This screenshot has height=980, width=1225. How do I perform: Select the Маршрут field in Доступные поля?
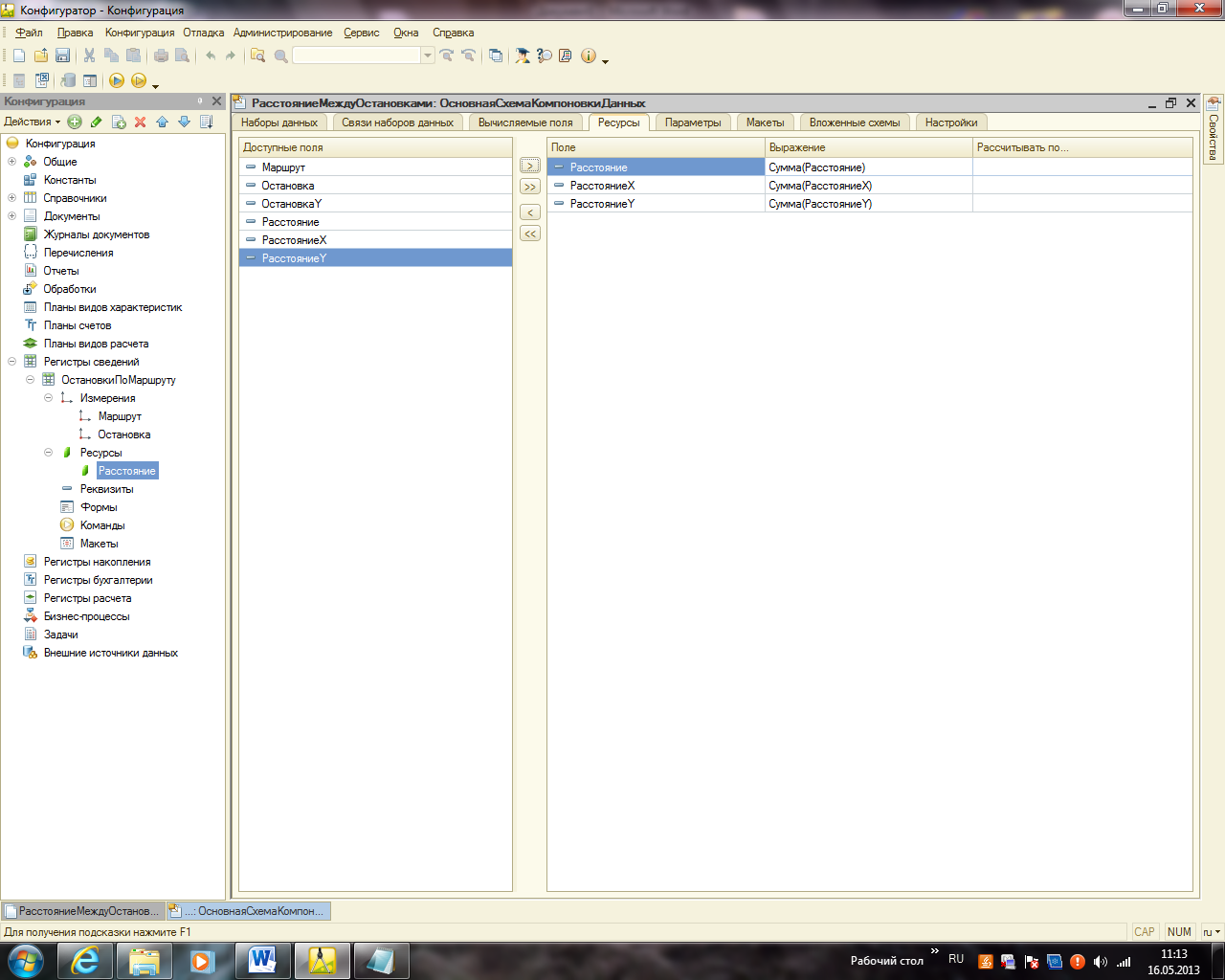[283, 167]
